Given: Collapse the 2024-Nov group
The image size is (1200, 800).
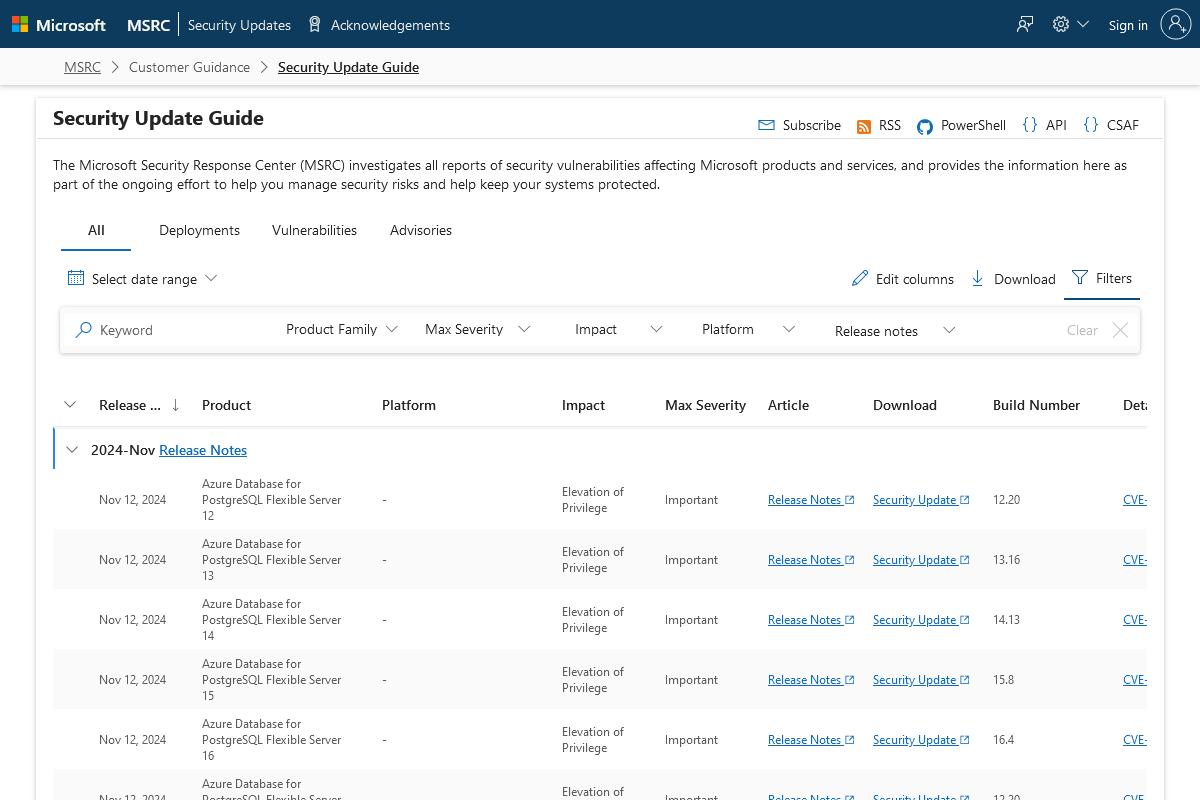Looking at the screenshot, I should click(x=72, y=450).
